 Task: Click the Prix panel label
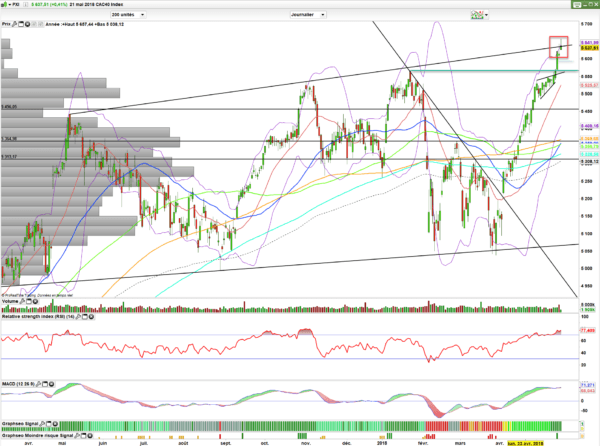click(x=6, y=24)
